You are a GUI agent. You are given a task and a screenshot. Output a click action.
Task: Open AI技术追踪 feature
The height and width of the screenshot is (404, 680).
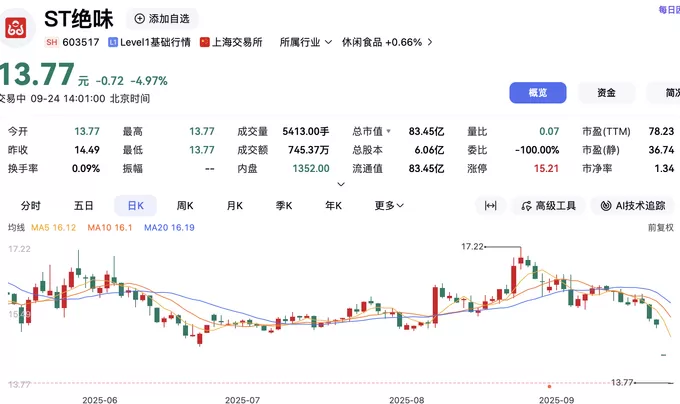634,205
